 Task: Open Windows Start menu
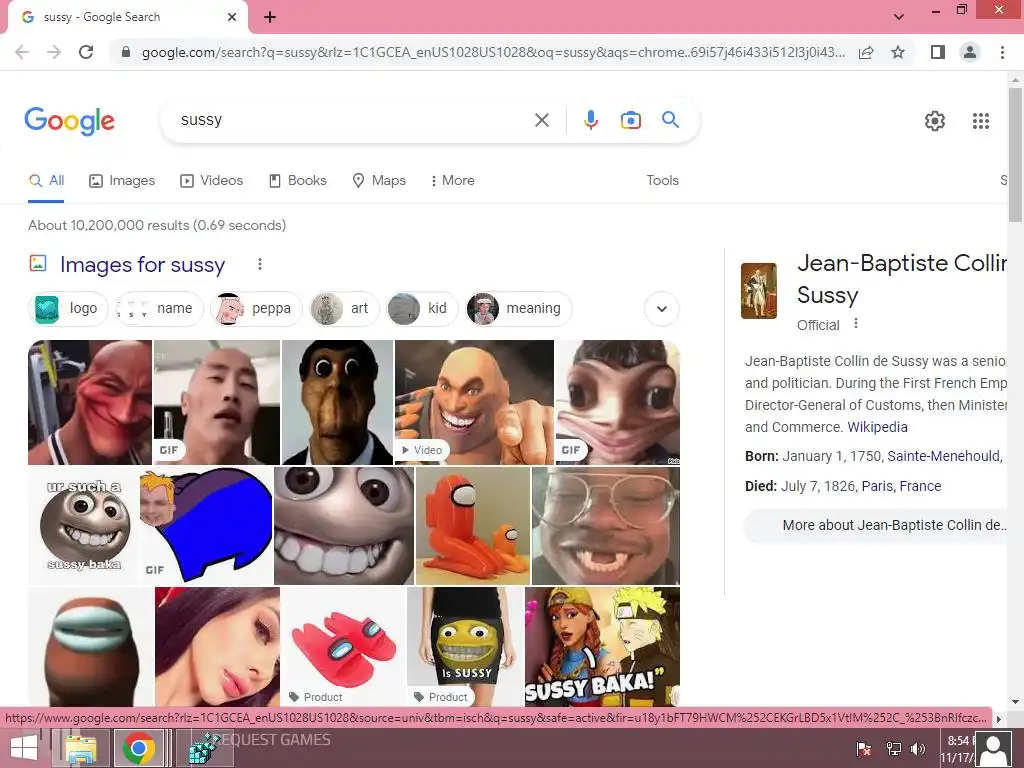tap(24, 748)
